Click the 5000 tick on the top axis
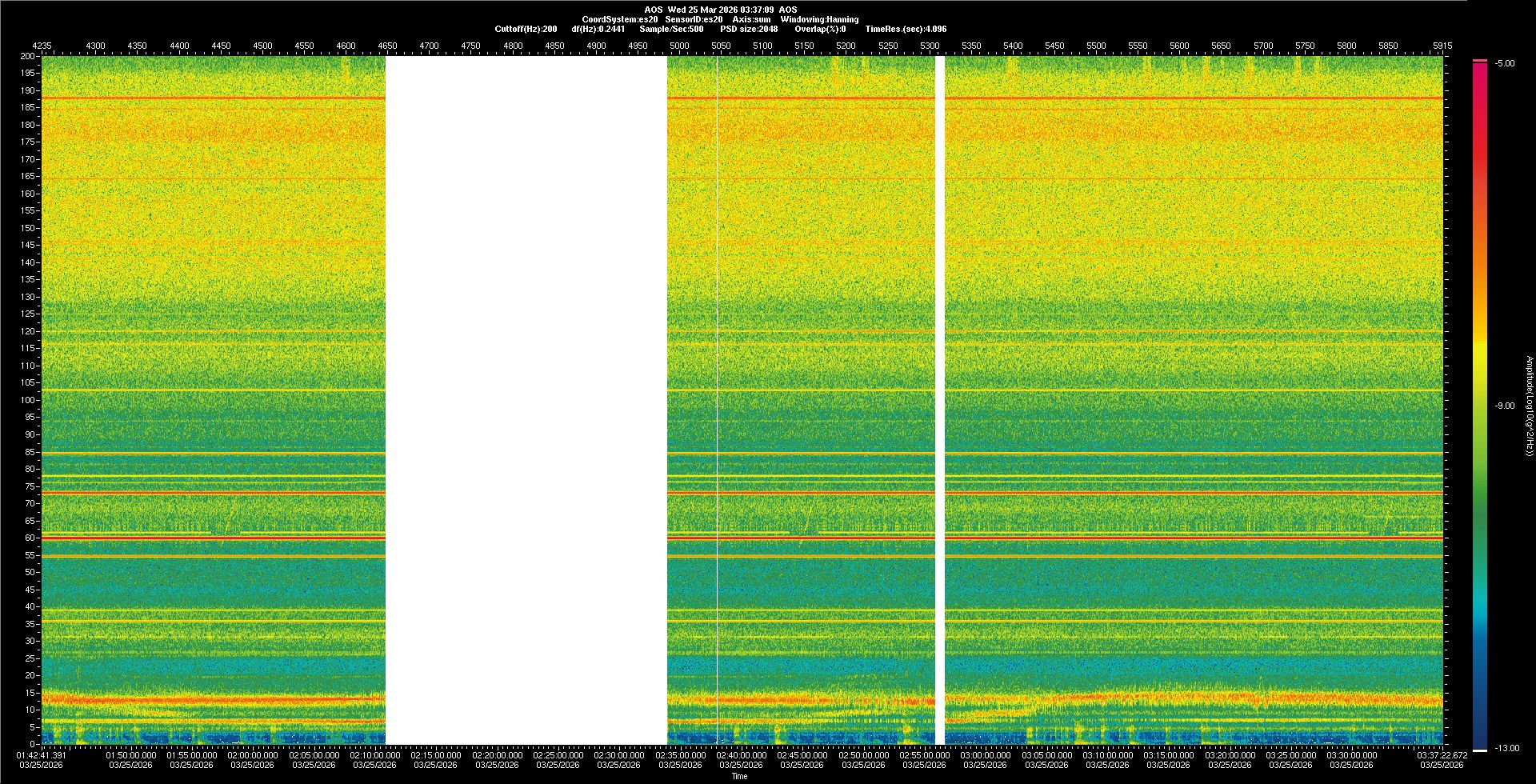1536x784 pixels. click(x=679, y=46)
